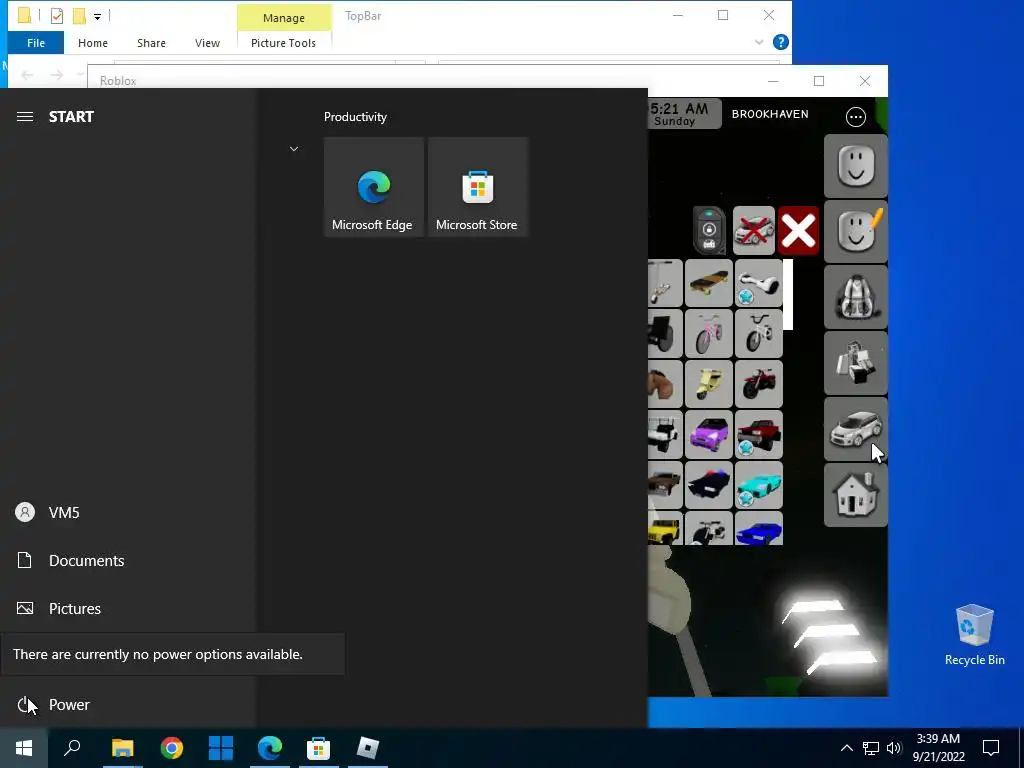Switch to Share ribbon tab

point(151,43)
